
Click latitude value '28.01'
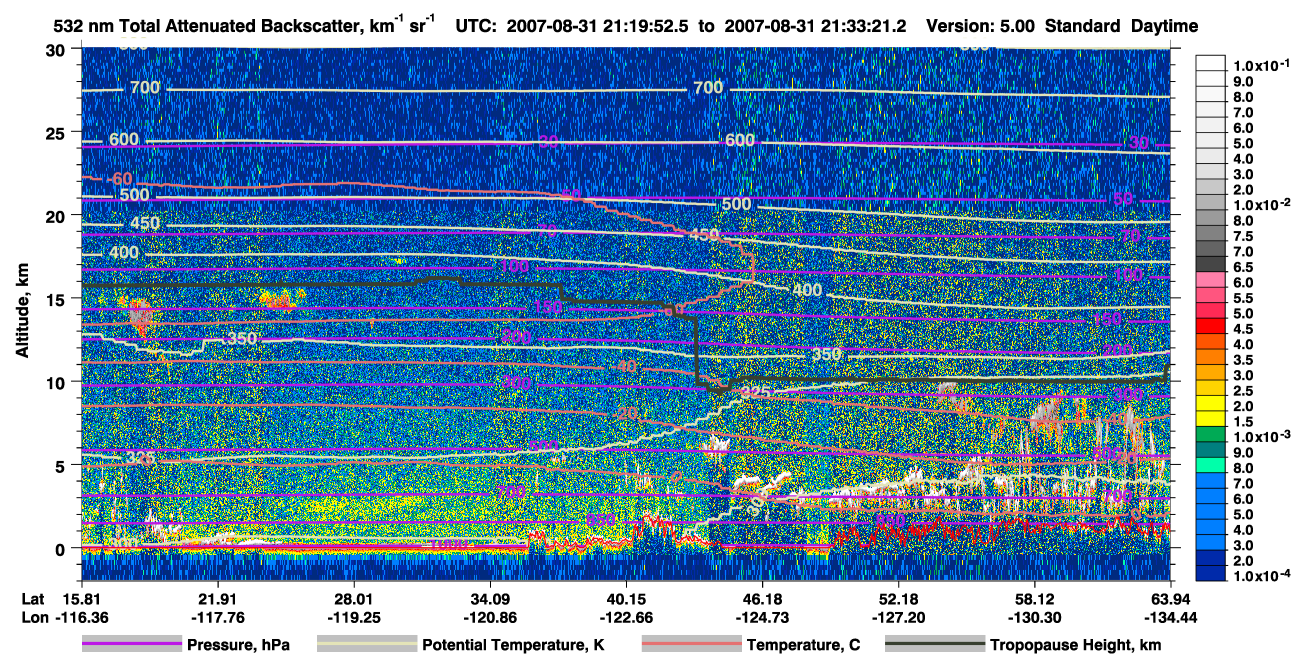coord(353,599)
